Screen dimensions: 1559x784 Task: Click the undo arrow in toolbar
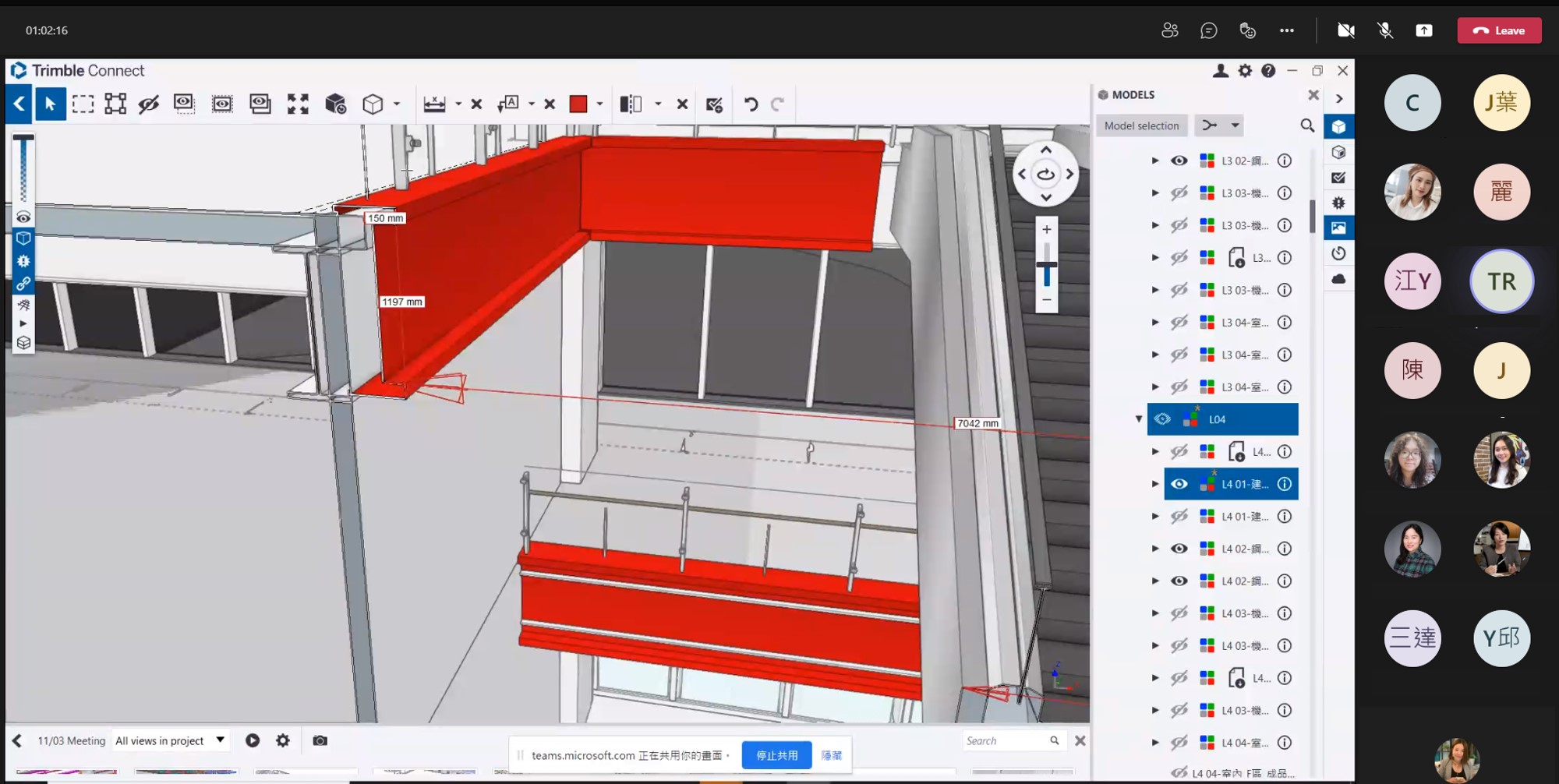[751, 104]
